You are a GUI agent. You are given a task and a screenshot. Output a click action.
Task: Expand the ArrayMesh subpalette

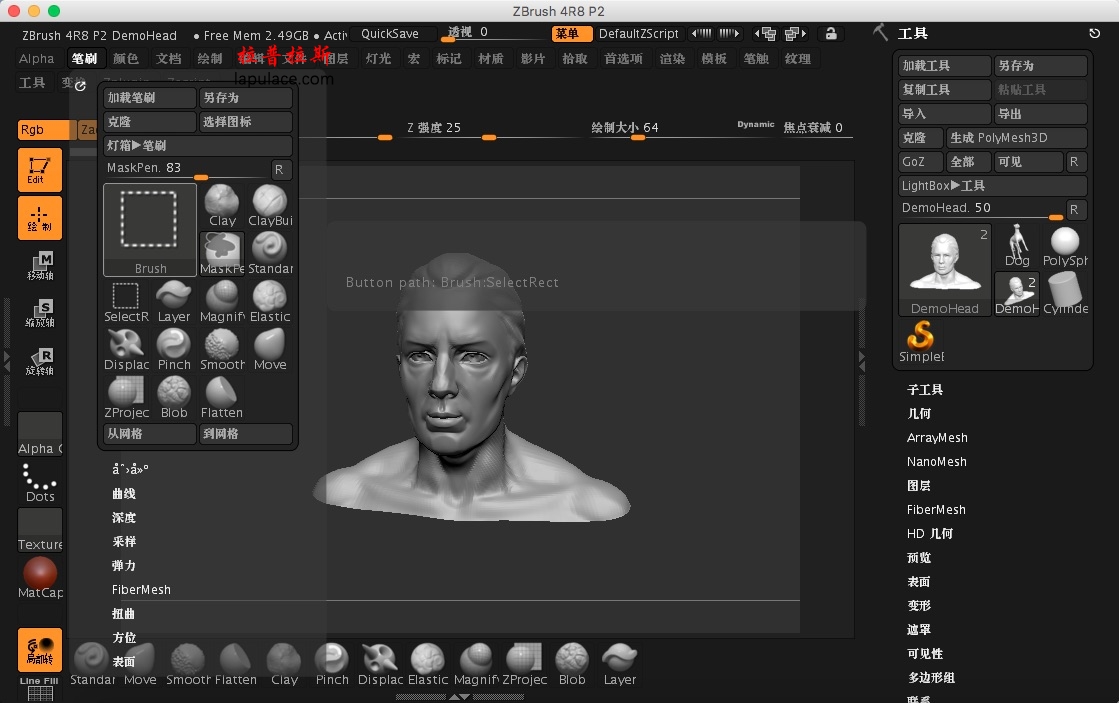click(937, 438)
